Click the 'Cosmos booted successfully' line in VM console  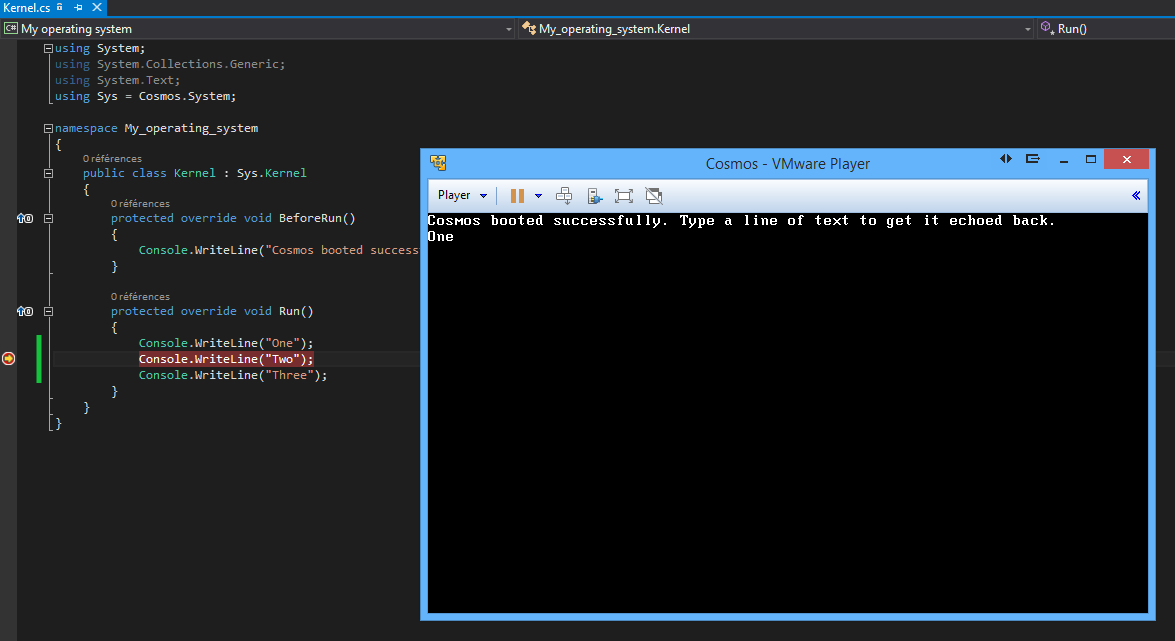741,220
